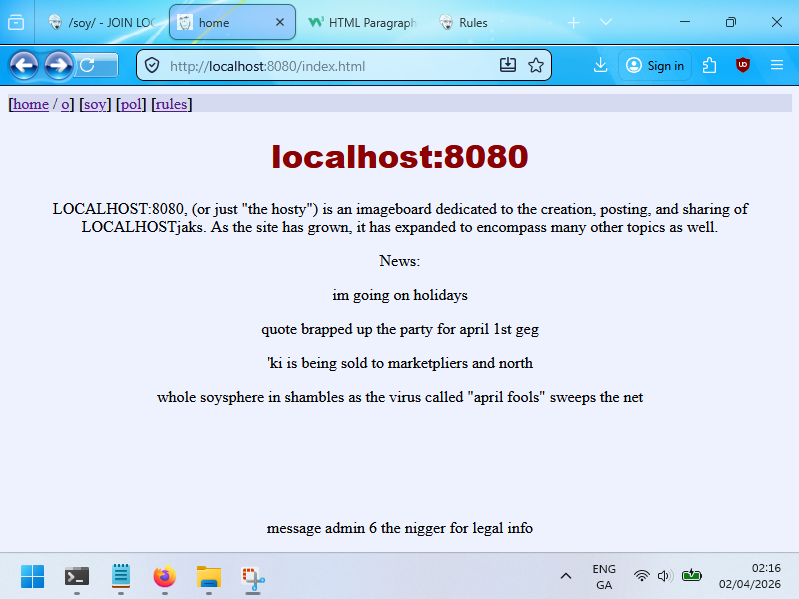Expand the list all tabs dropdown

pyautogui.click(x=606, y=22)
